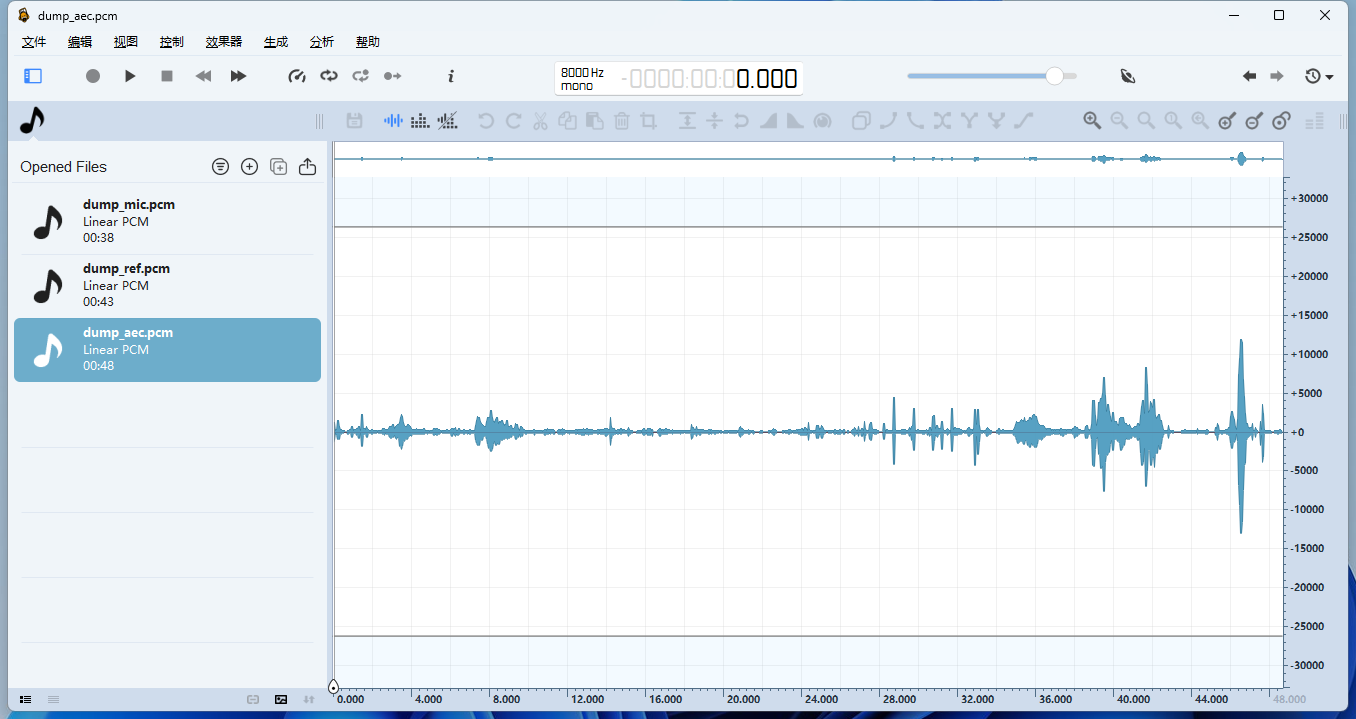Switch to waveform view

click(394, 121)
